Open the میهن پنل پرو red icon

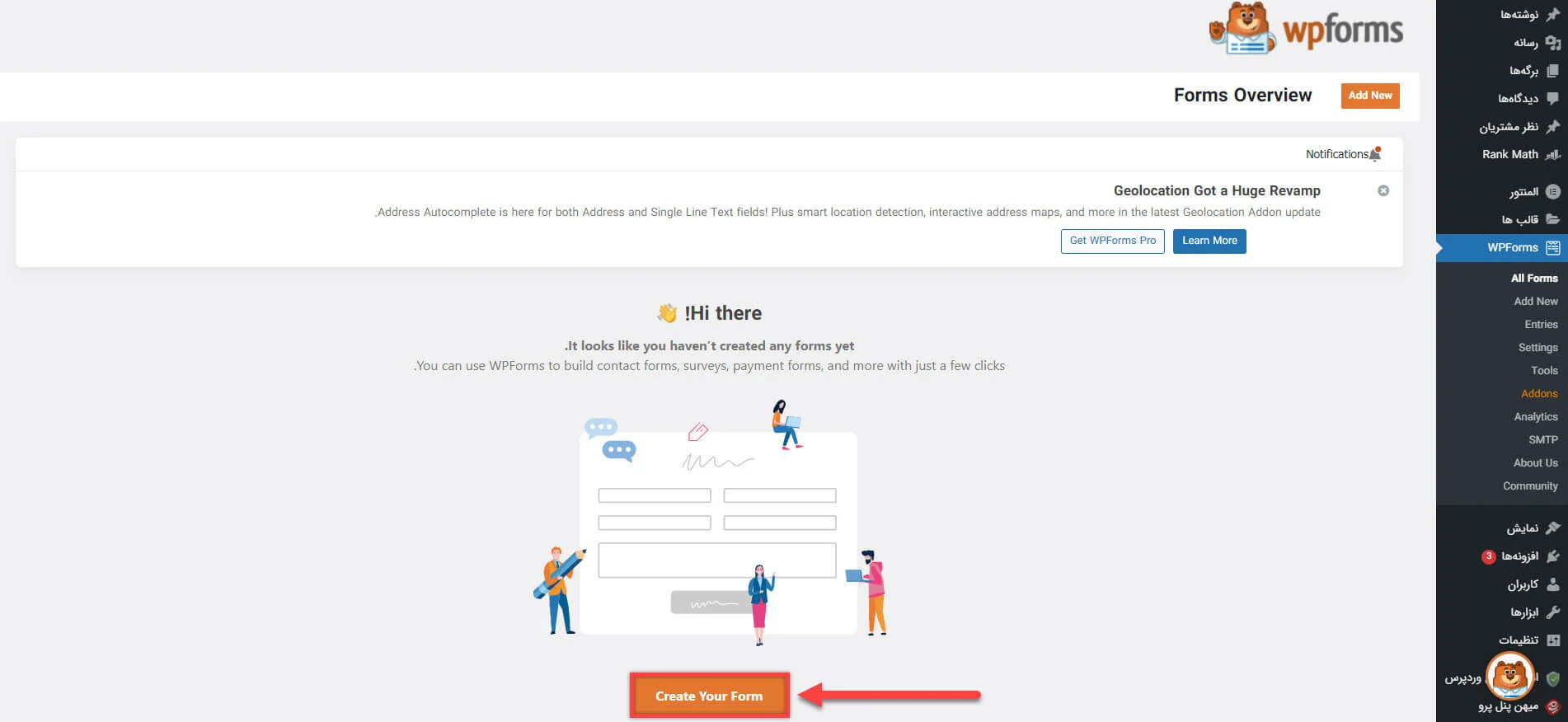tap(1553, 706)
